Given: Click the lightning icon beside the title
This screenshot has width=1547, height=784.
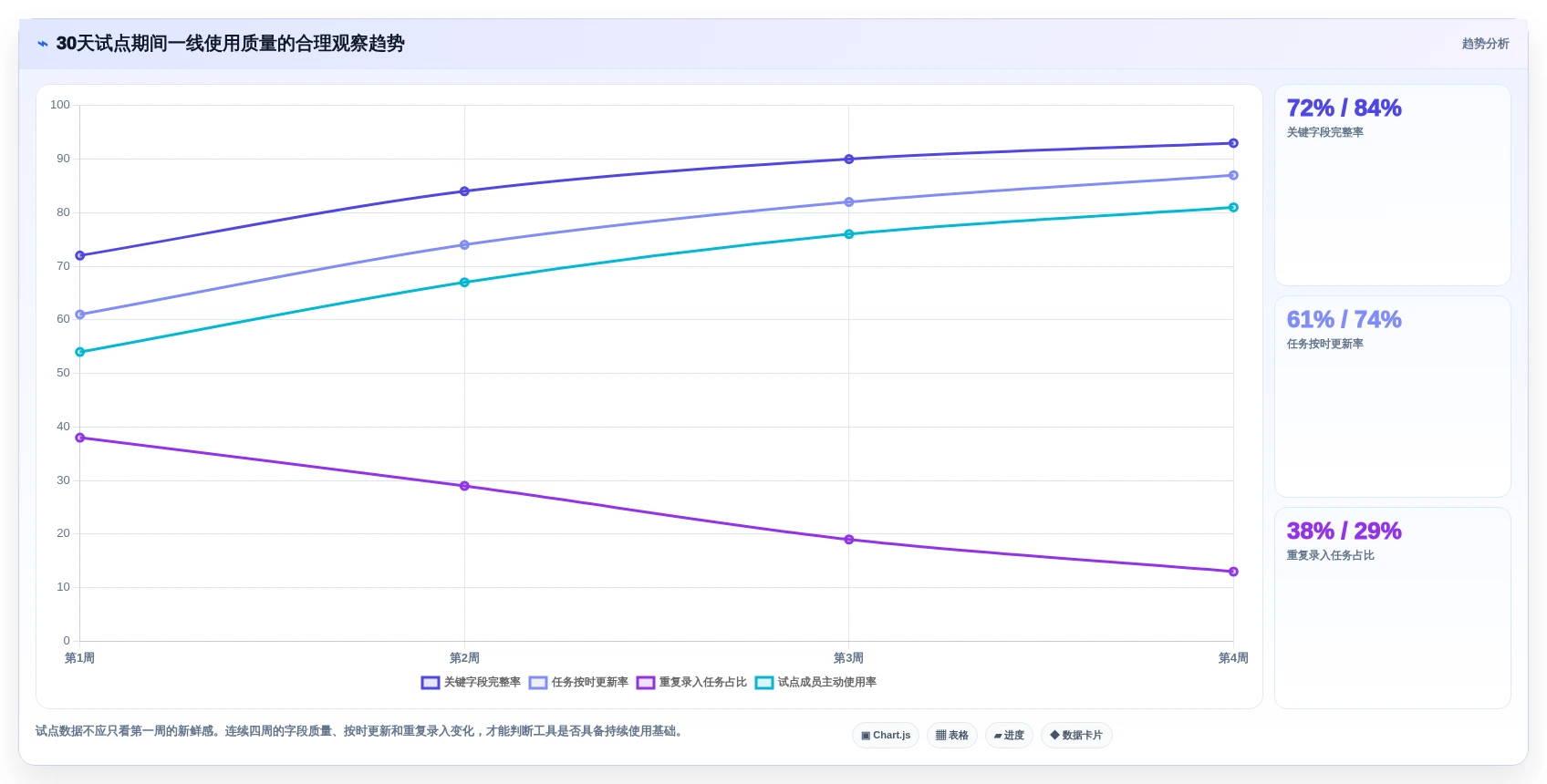Looking at the screenshot, I should pyautogui.click(x=42, y=44).
